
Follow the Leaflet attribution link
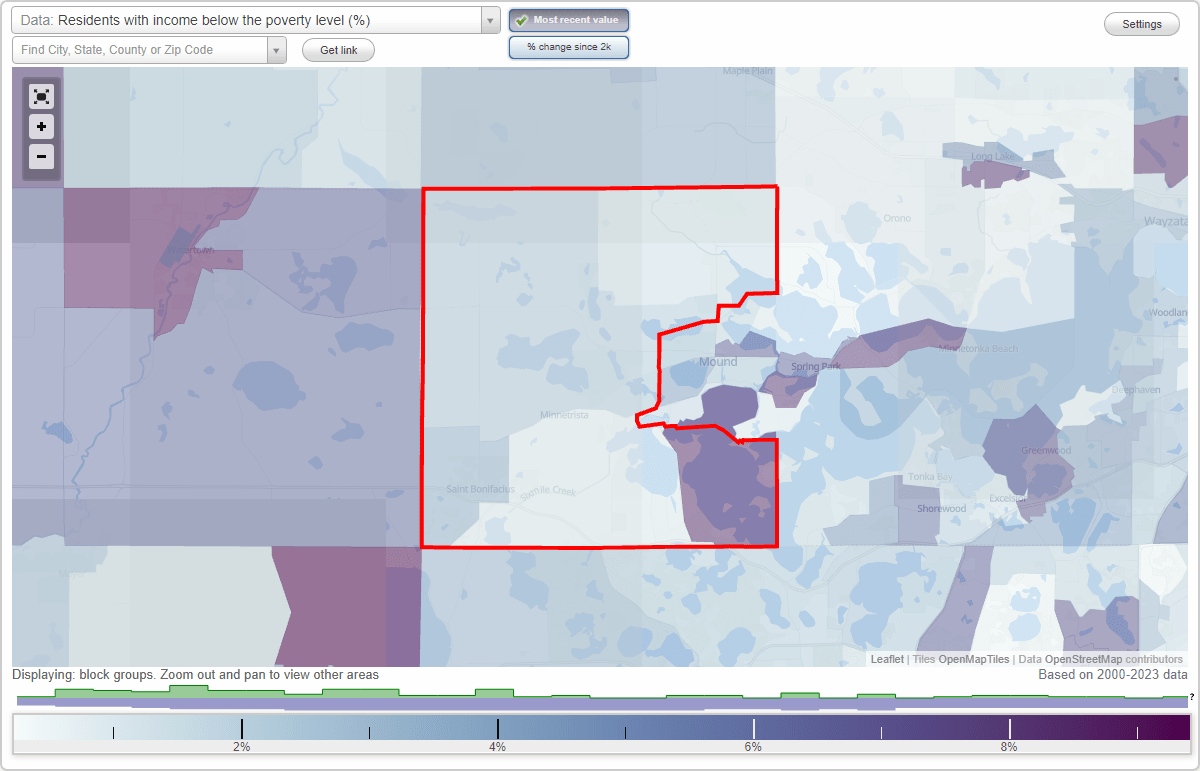pyautogui.click(x=886, y=659)
